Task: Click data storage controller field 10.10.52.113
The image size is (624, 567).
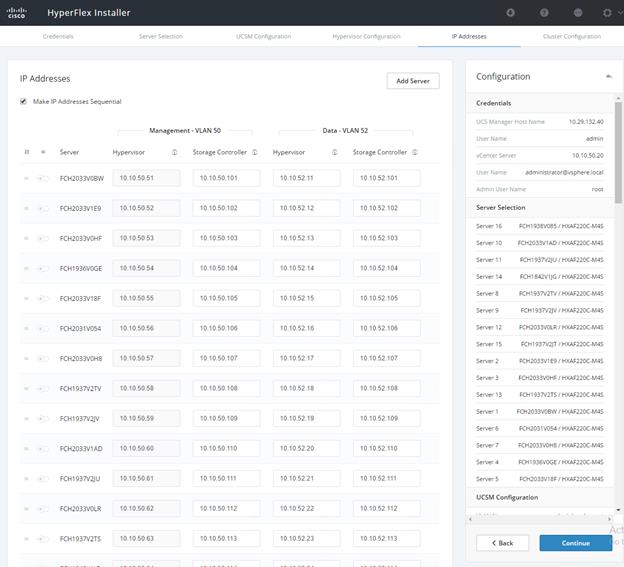Action: click(386, 538)
